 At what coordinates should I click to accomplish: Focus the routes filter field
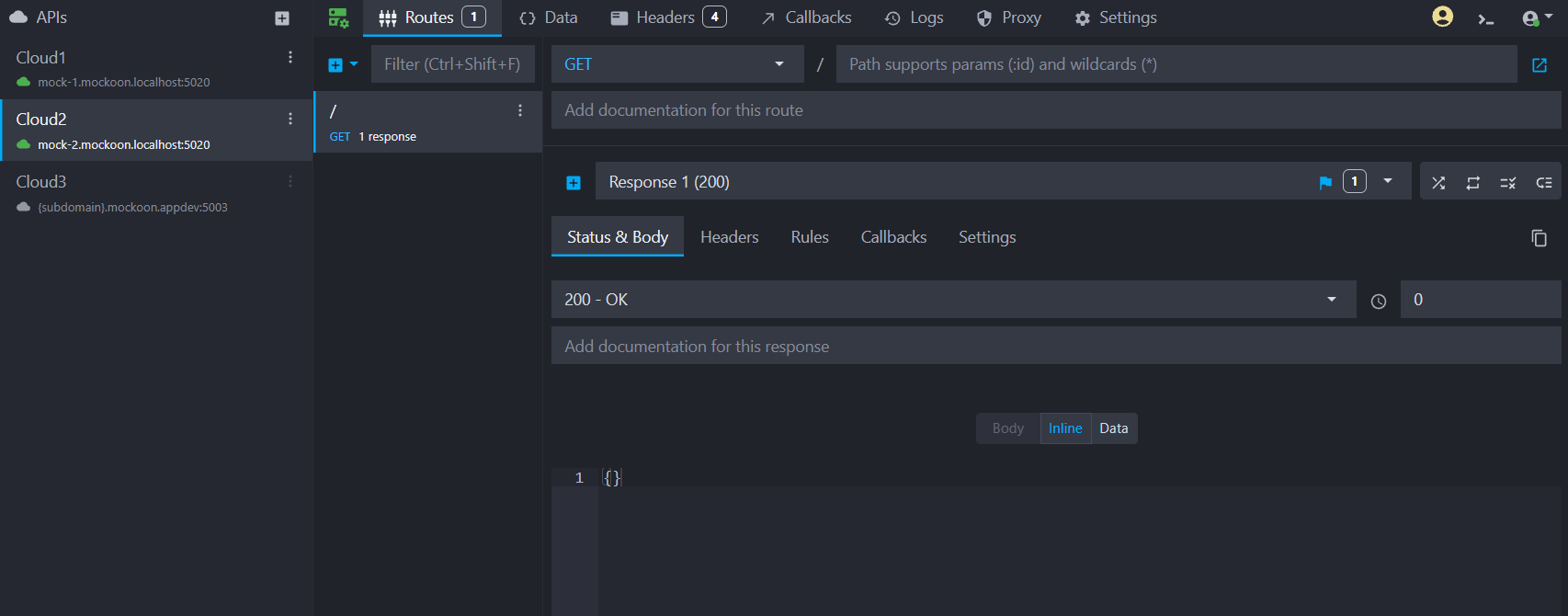point(452,64)
